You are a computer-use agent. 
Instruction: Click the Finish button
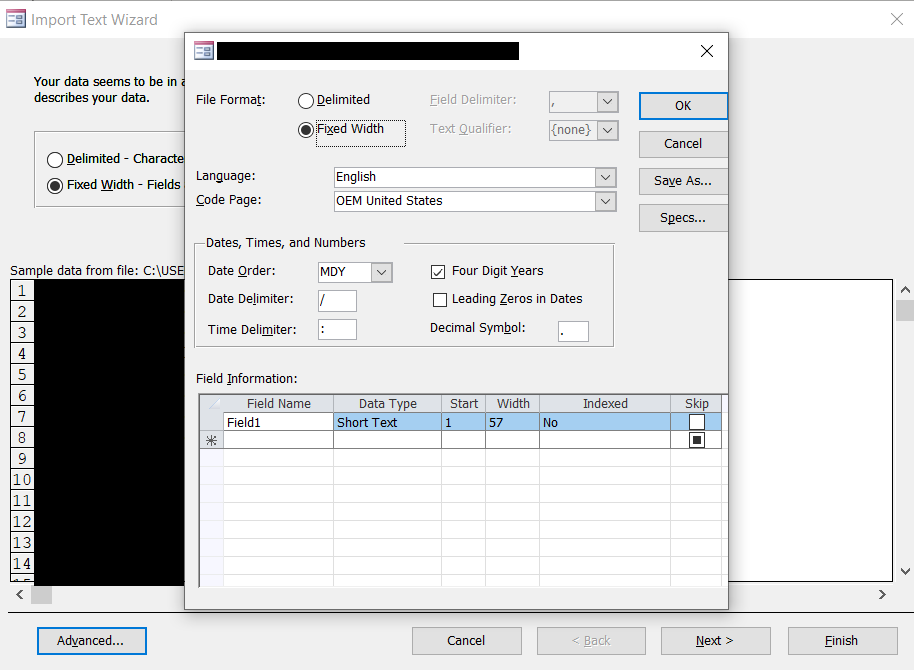[842, 641]
